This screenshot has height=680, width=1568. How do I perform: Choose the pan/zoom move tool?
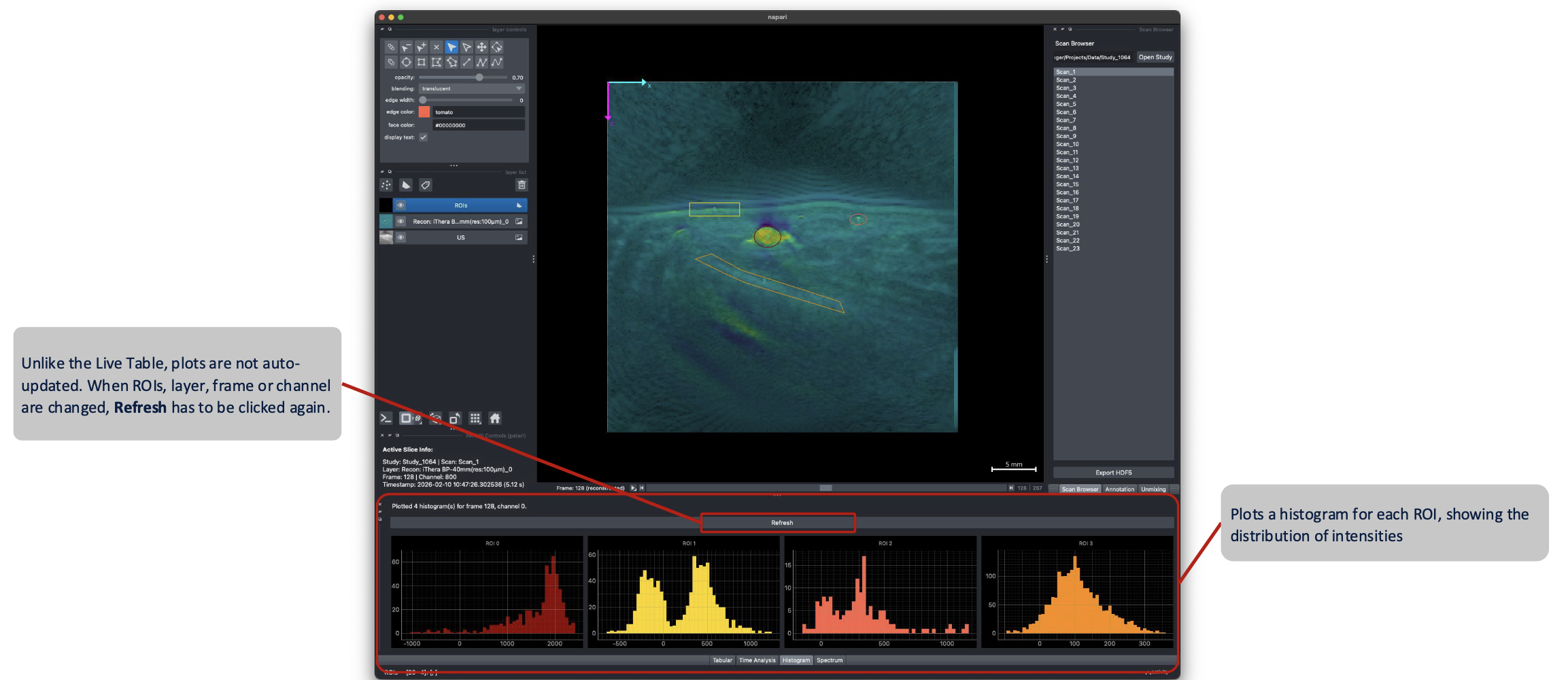pyautogui.click(x=481, y=47)
